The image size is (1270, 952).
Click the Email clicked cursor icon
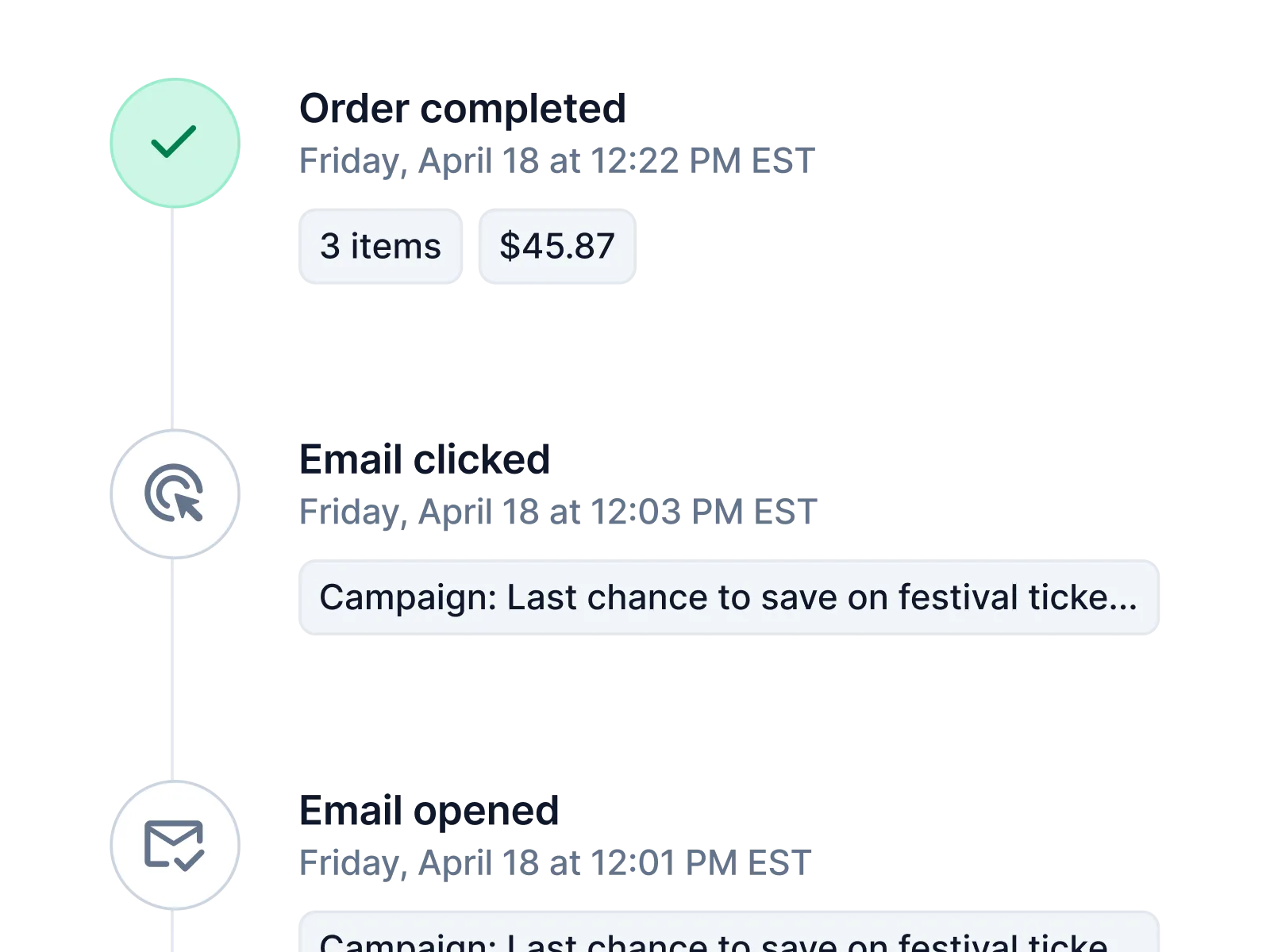click(174, 493)
